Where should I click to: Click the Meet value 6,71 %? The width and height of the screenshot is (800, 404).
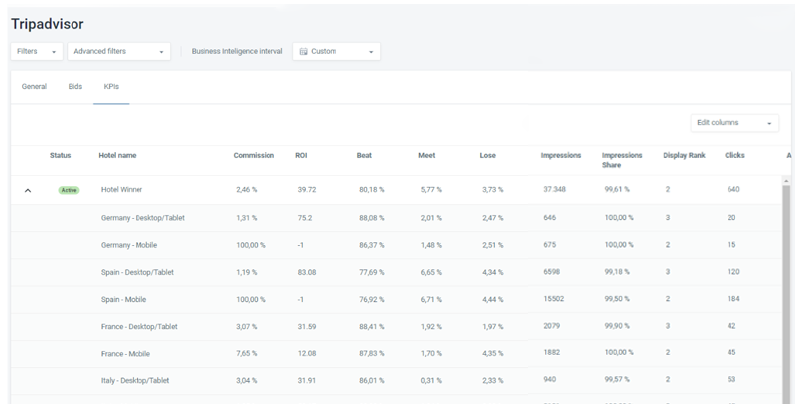click(431, 299)
